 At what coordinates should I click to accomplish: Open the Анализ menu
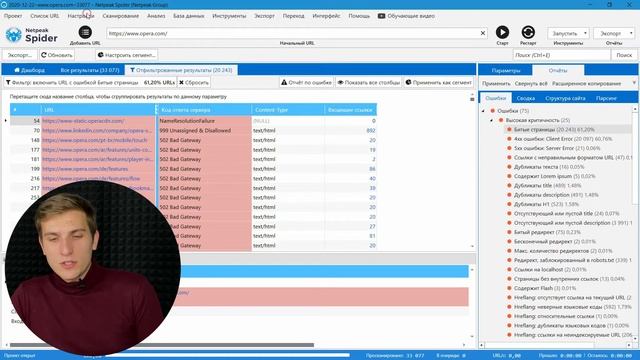[x=156, y=16]
